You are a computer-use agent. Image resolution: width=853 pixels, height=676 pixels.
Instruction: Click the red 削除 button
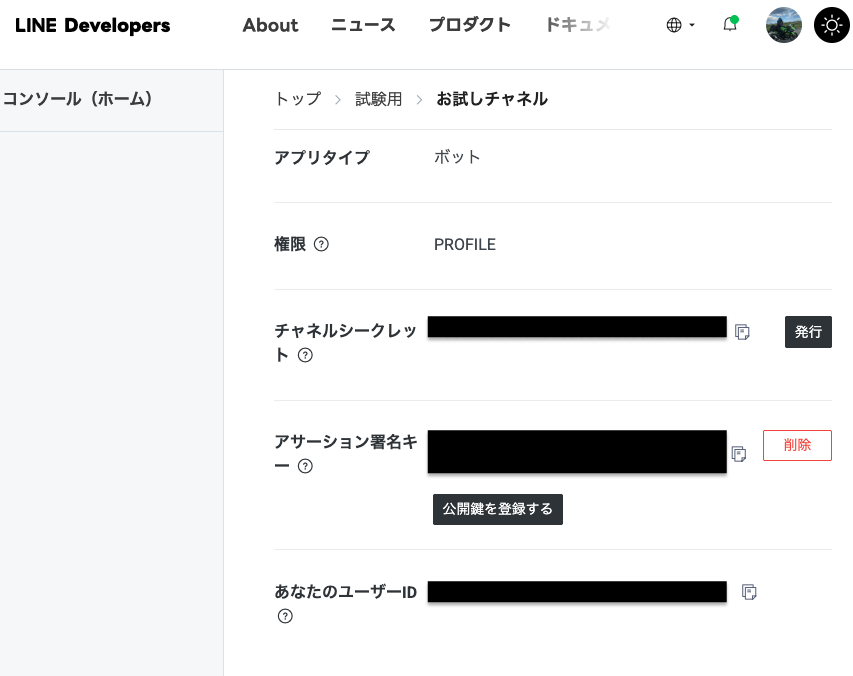(797, 445)
